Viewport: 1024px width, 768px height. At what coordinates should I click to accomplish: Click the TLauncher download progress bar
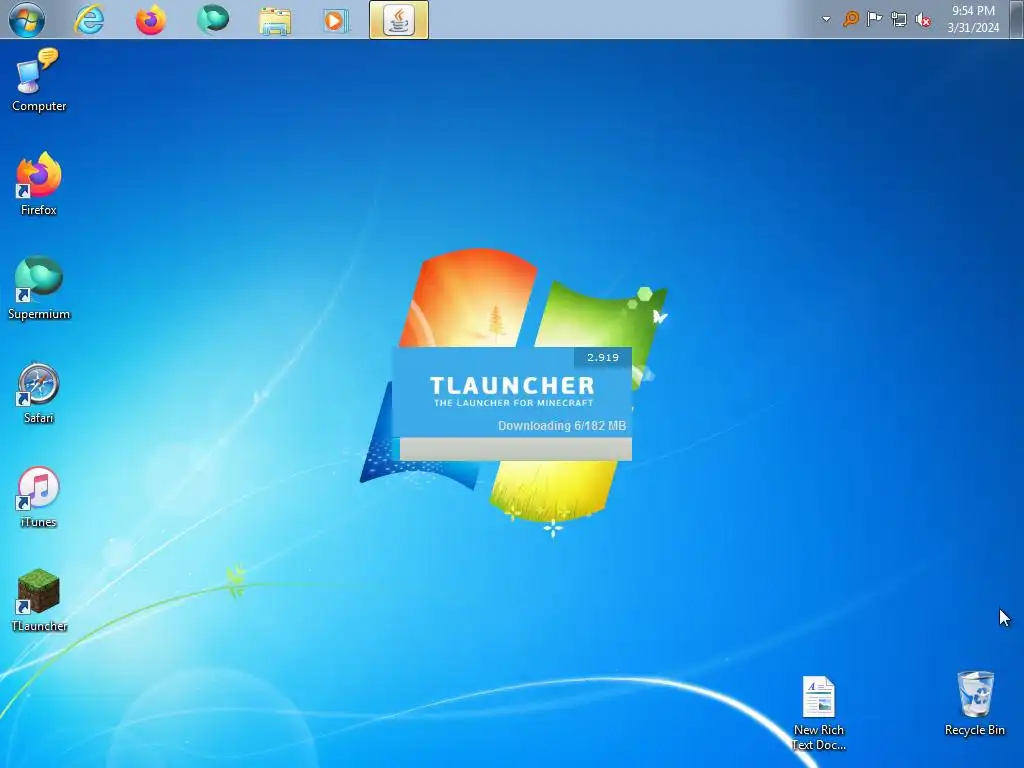tap(515, 449)
